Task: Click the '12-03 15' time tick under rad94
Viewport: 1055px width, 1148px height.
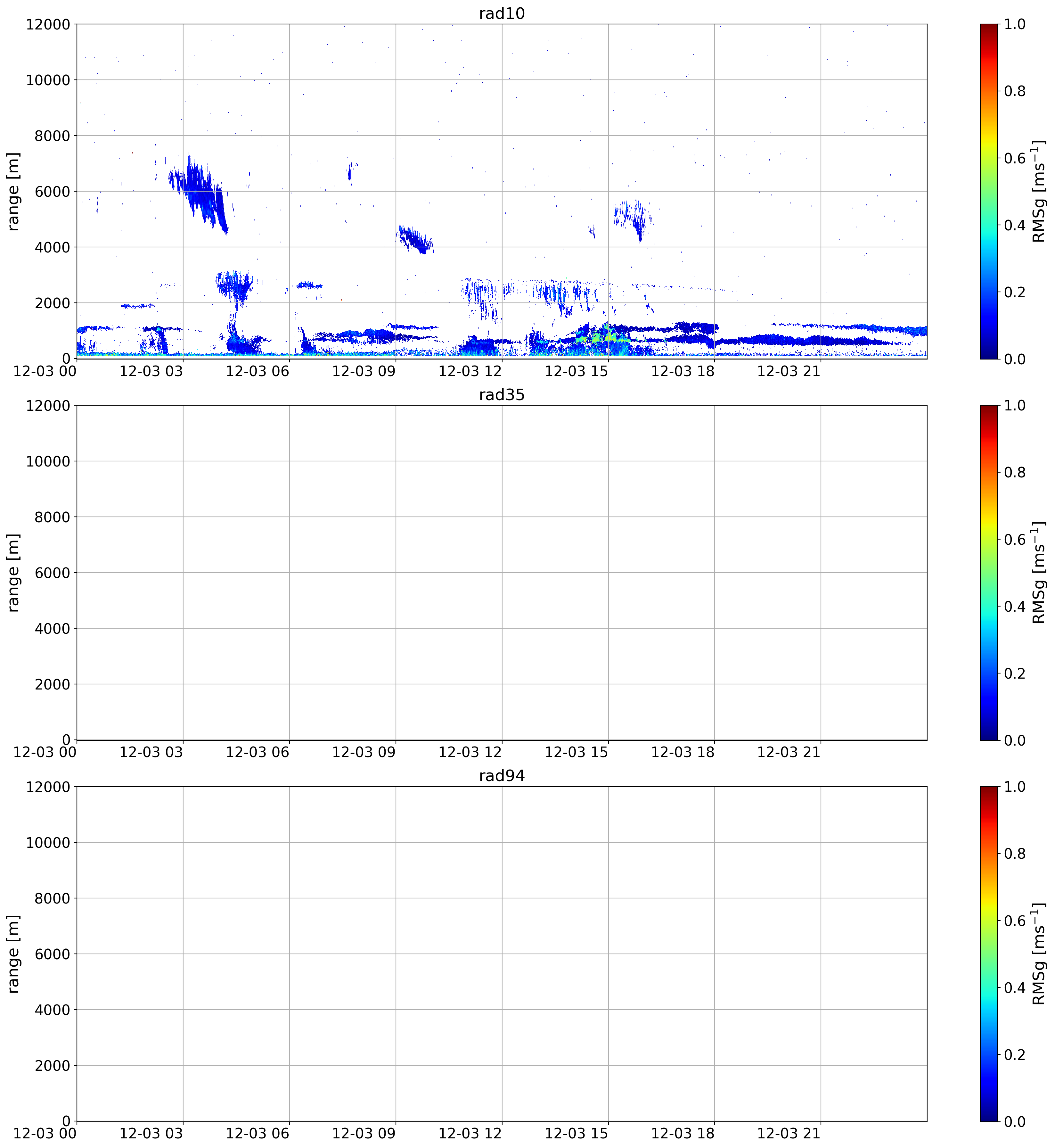Action: tap(577, 1134)
